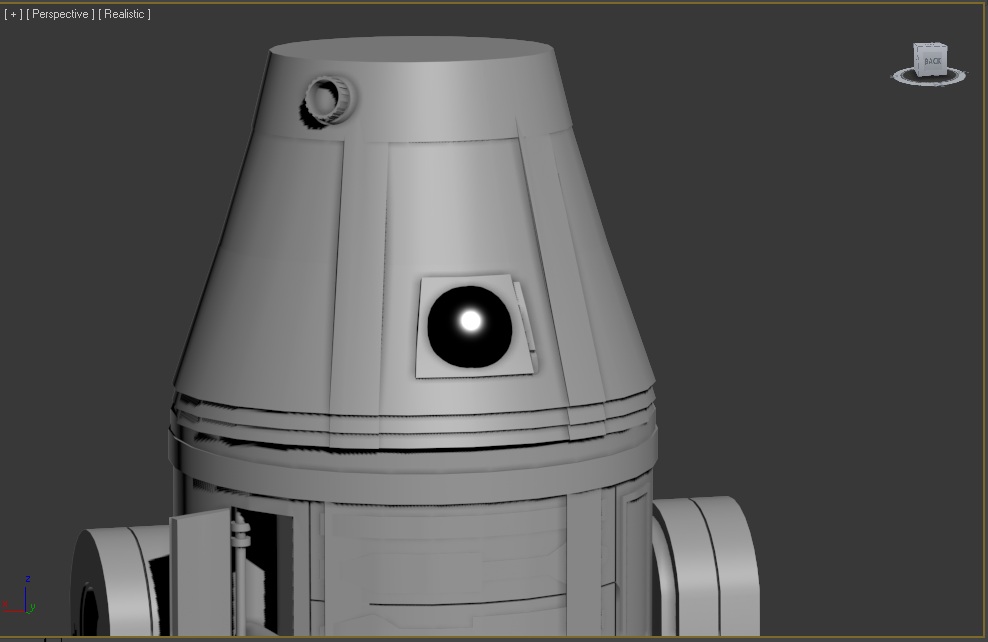
Task: Click the bottom-front edge of the ViewCube
Action: click(932, 75)
